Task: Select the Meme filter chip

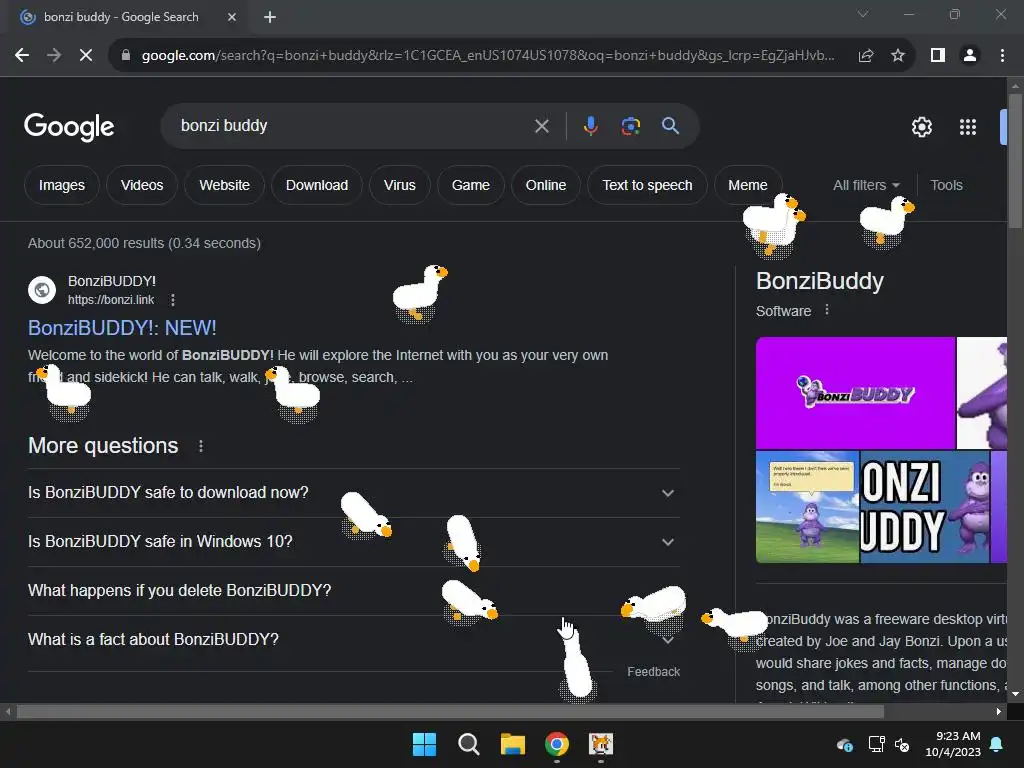Action: pos(748,185)
